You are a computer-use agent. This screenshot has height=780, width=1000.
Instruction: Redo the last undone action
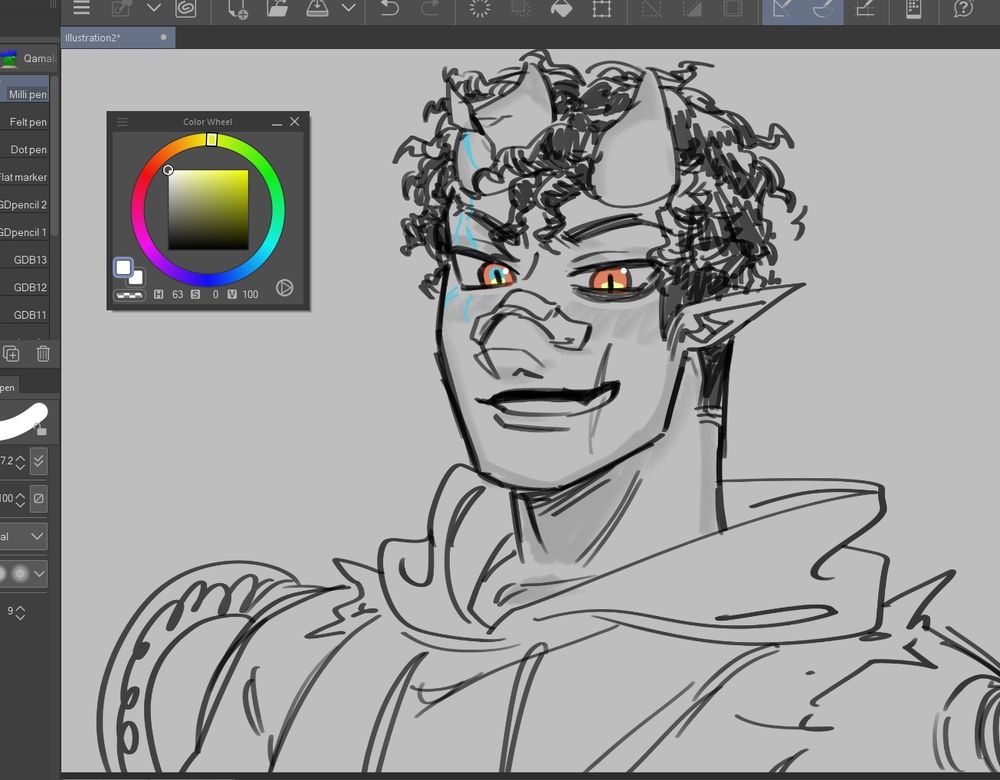coord(430,8)
